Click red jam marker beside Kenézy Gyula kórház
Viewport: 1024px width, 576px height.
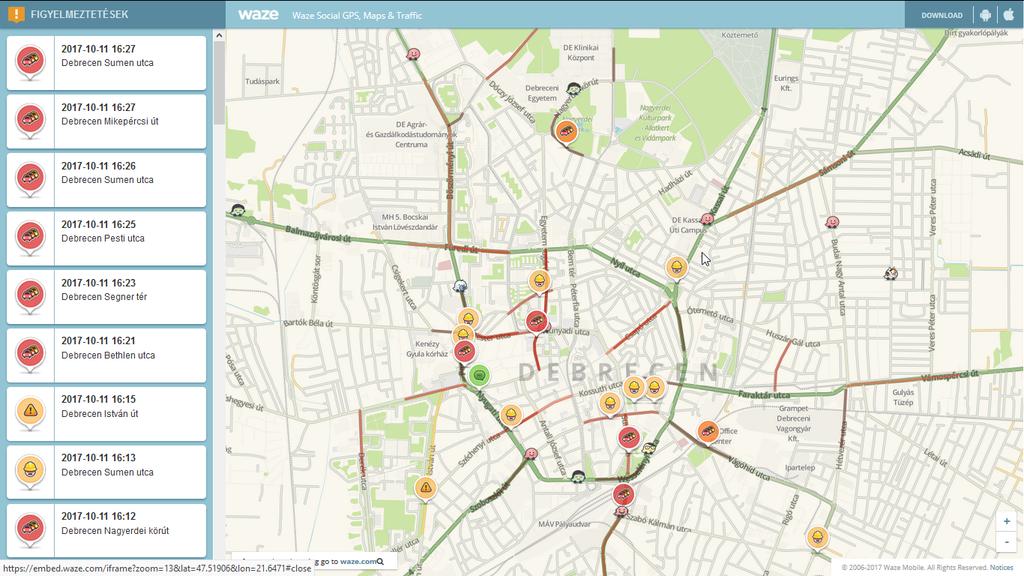point(464,351)
